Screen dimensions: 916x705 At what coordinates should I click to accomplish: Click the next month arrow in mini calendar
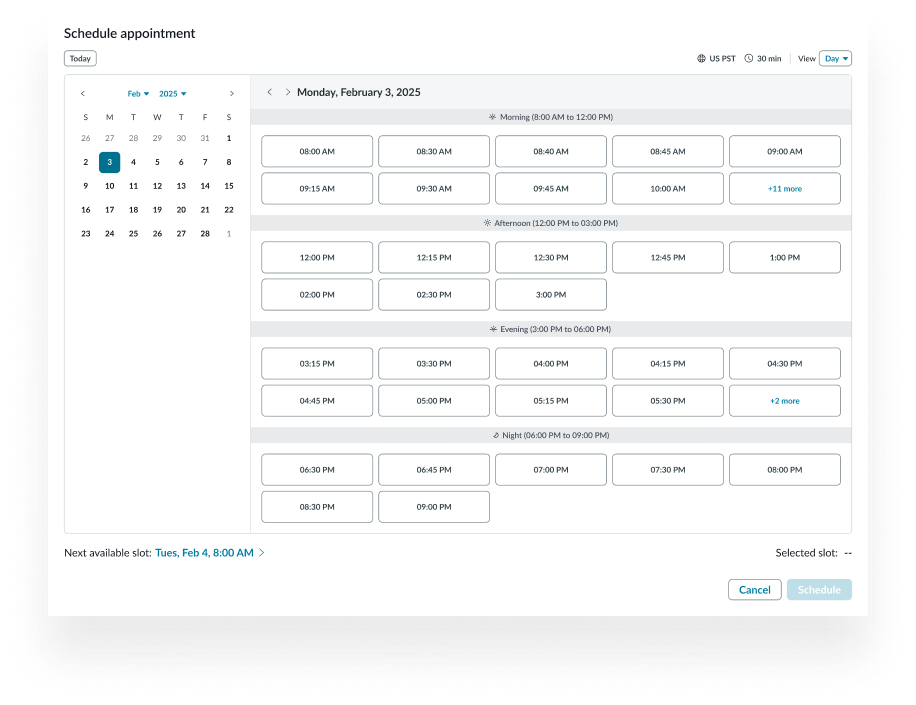point(231,93)
